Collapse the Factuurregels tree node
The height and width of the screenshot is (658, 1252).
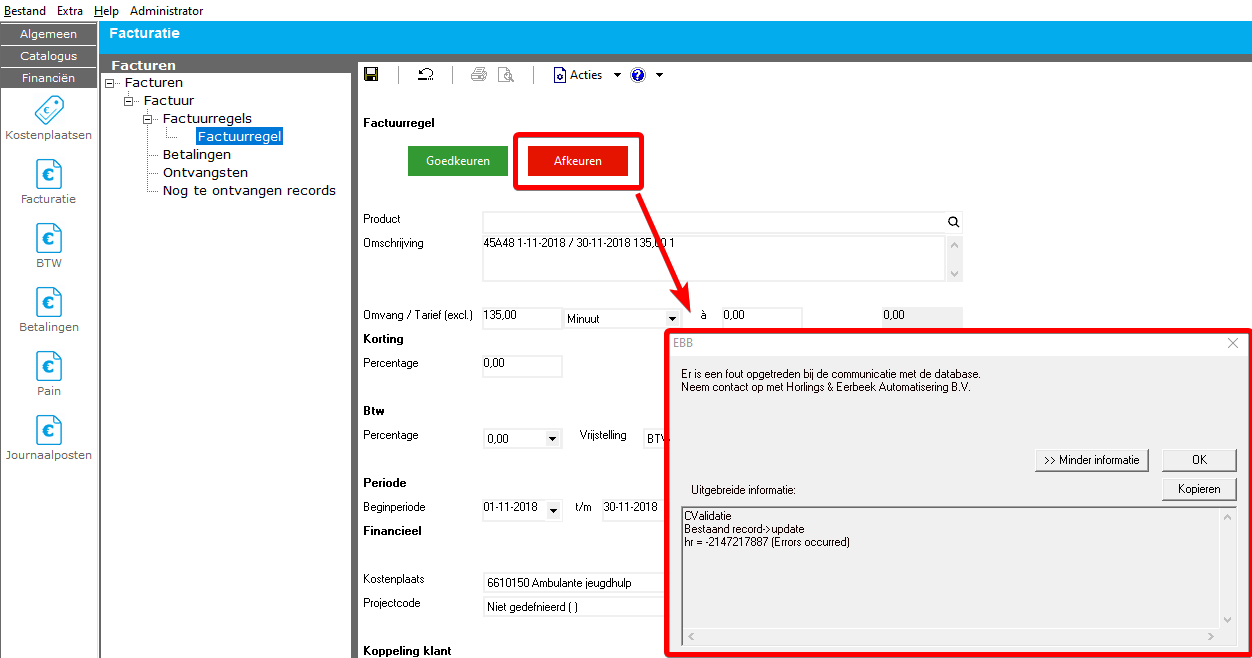[x=149, y=119]
